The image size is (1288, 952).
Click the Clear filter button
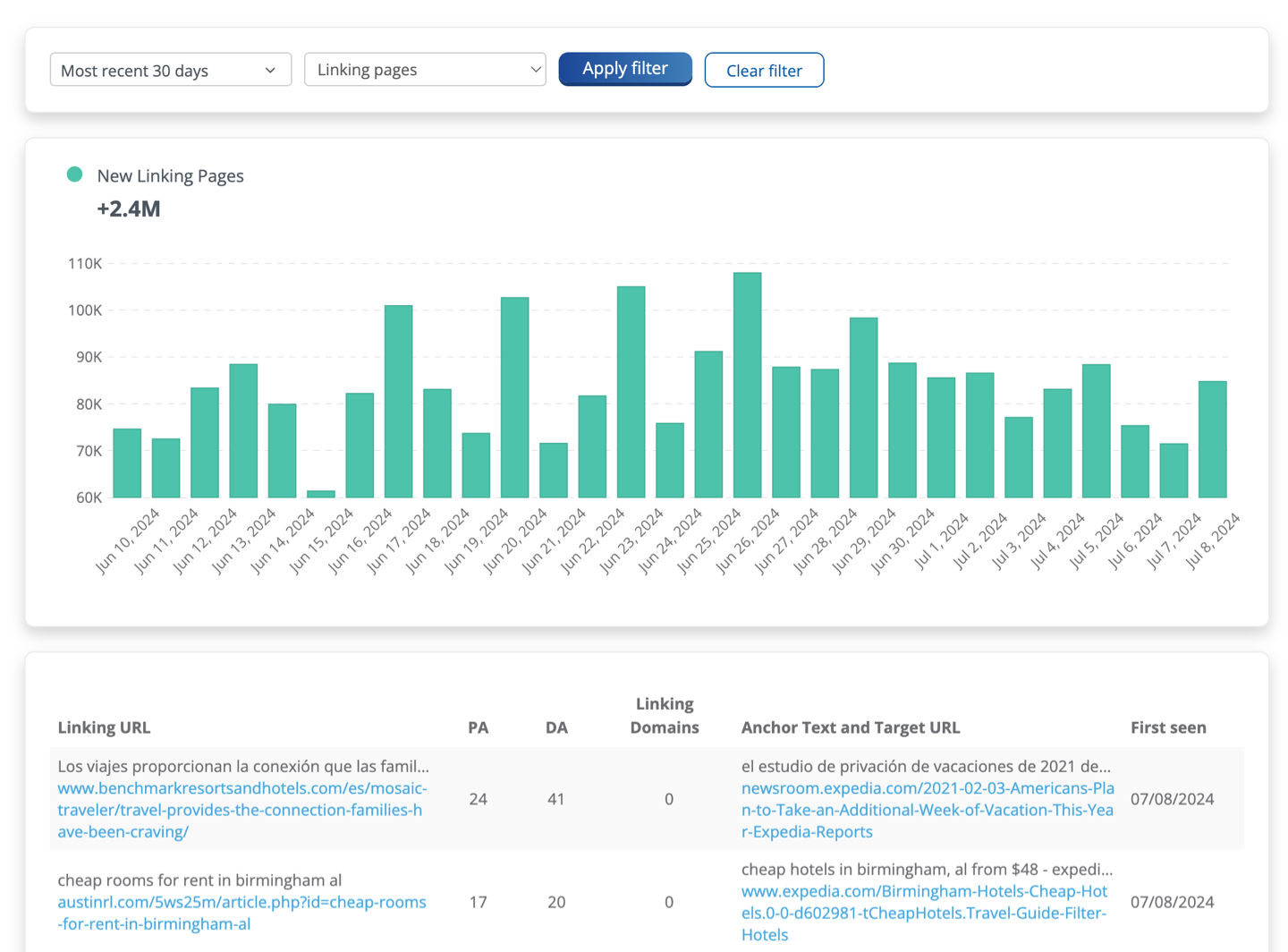pos(764,71)
